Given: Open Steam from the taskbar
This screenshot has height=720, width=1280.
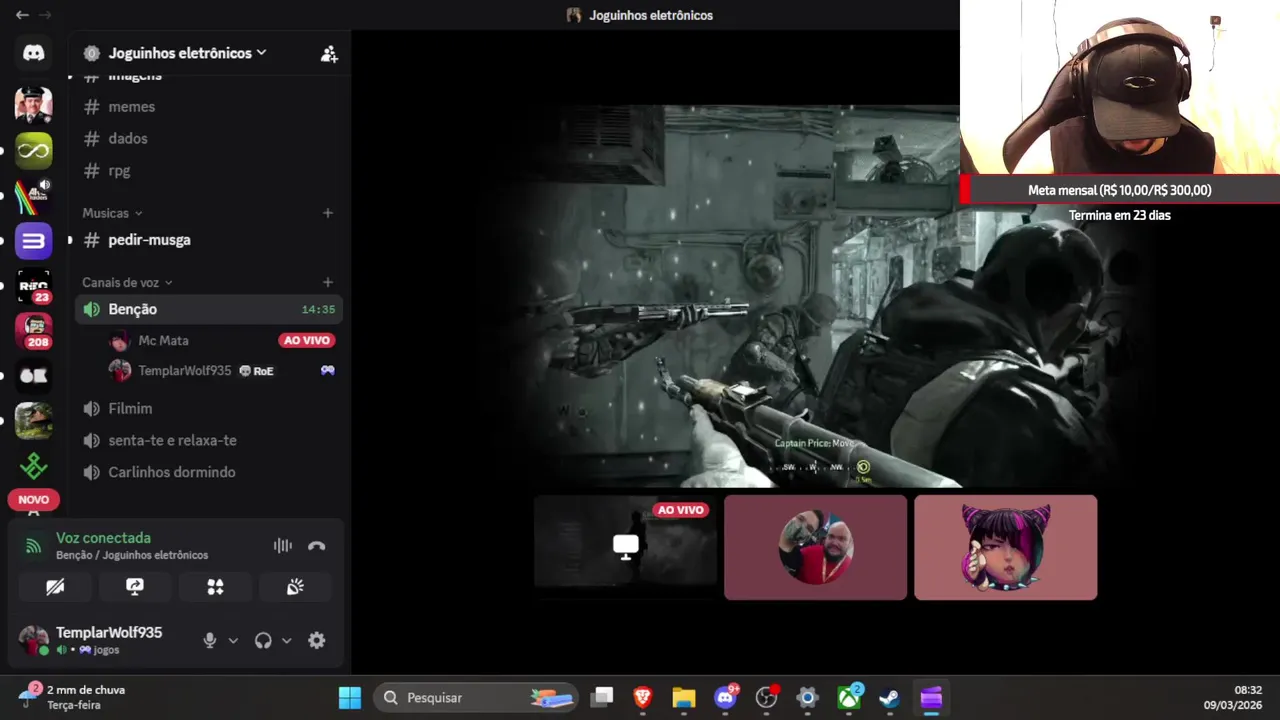Looking at the screenshot, I should [x=889, y=697].
